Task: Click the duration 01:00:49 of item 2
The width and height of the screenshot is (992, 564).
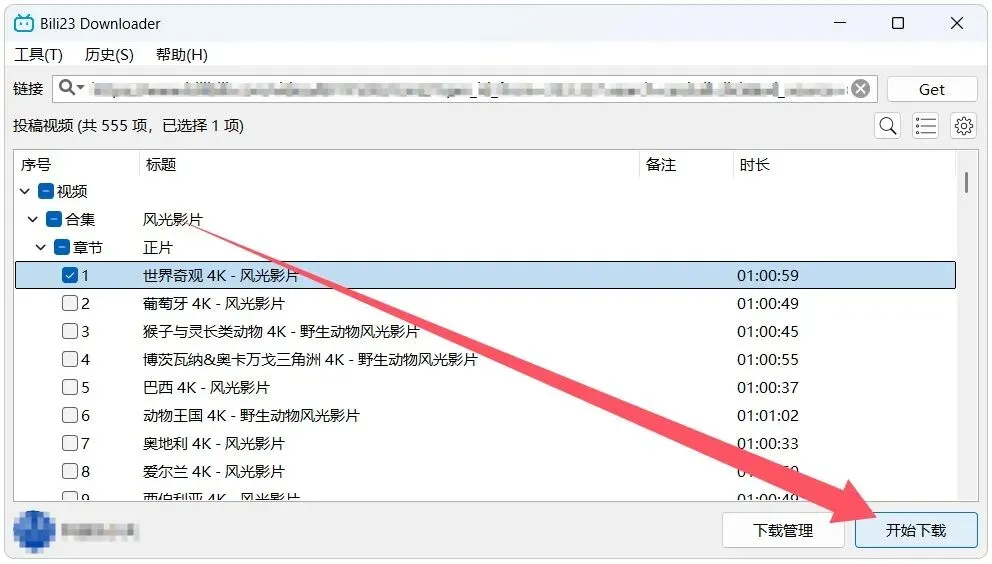Action: tap(767, 303)
